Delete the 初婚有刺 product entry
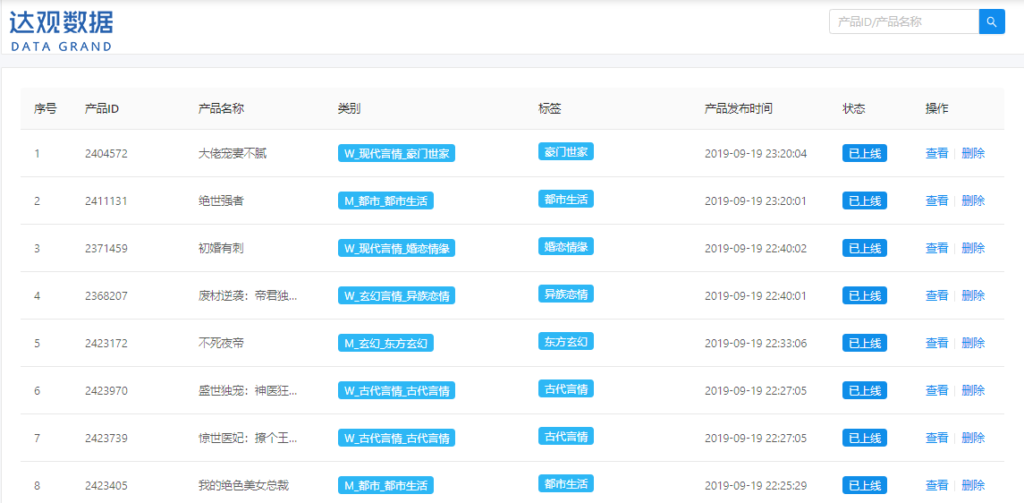Screen dimensions: 1024x503 coord(973,248)
